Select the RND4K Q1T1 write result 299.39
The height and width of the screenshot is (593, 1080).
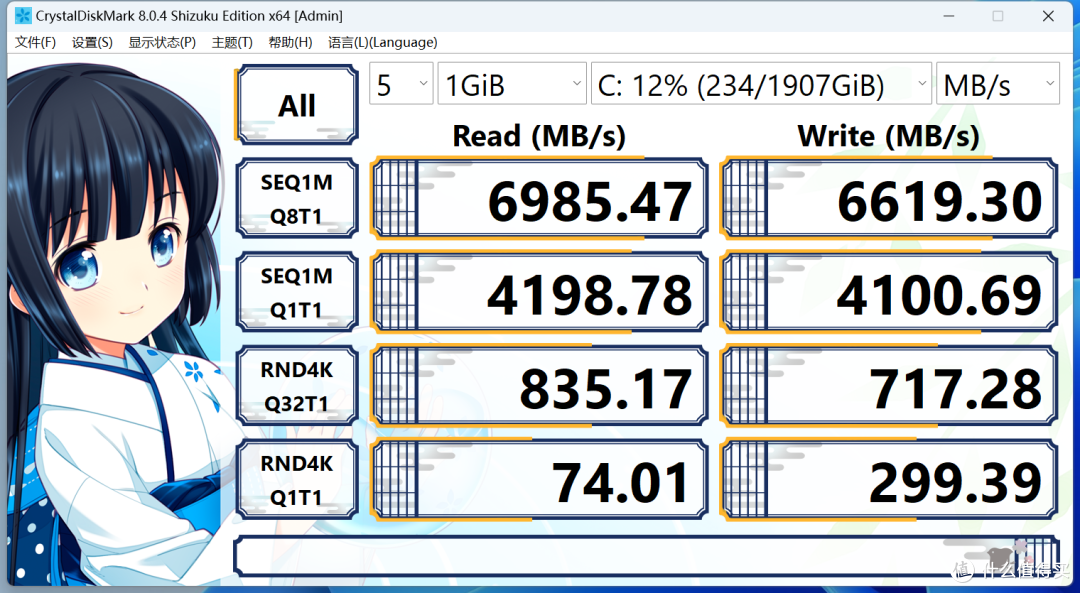click(889, 478)
